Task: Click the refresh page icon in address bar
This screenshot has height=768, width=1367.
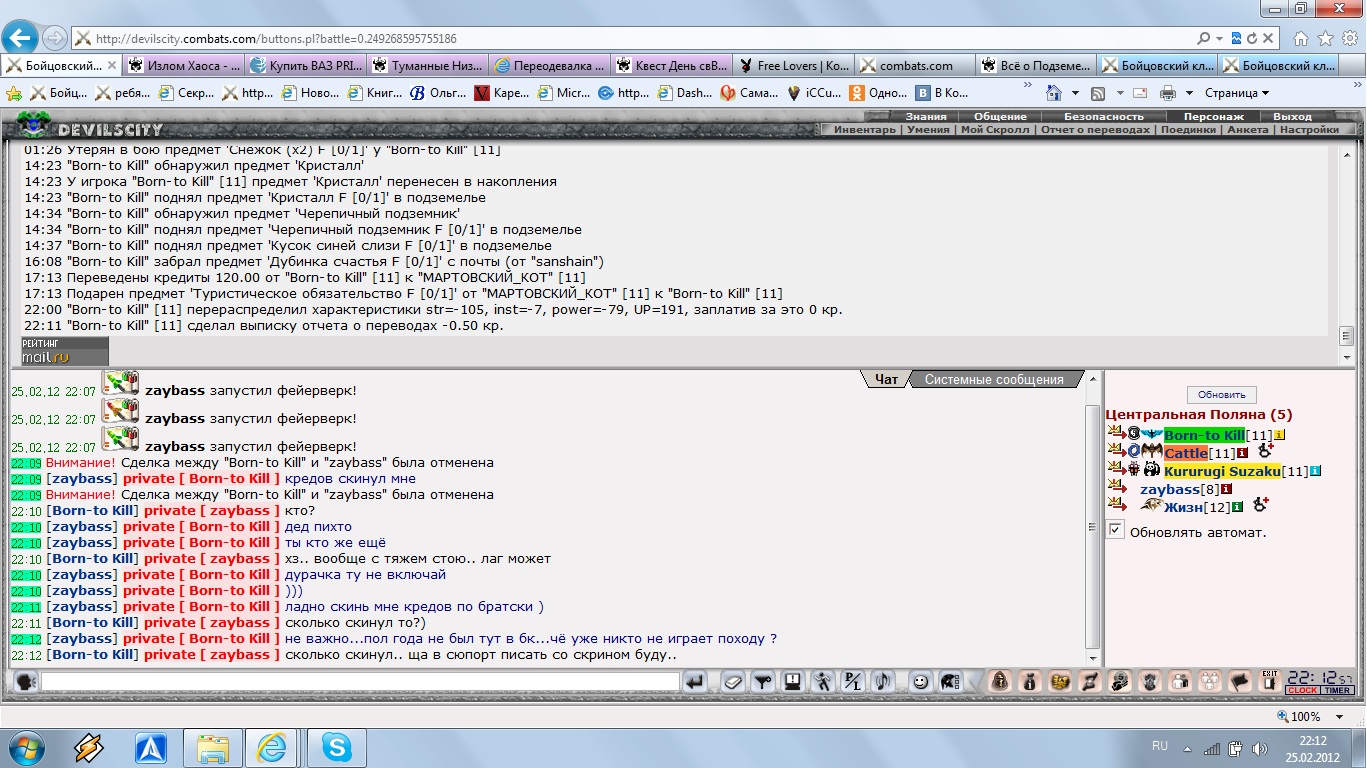Action: tap(1251, 39)
